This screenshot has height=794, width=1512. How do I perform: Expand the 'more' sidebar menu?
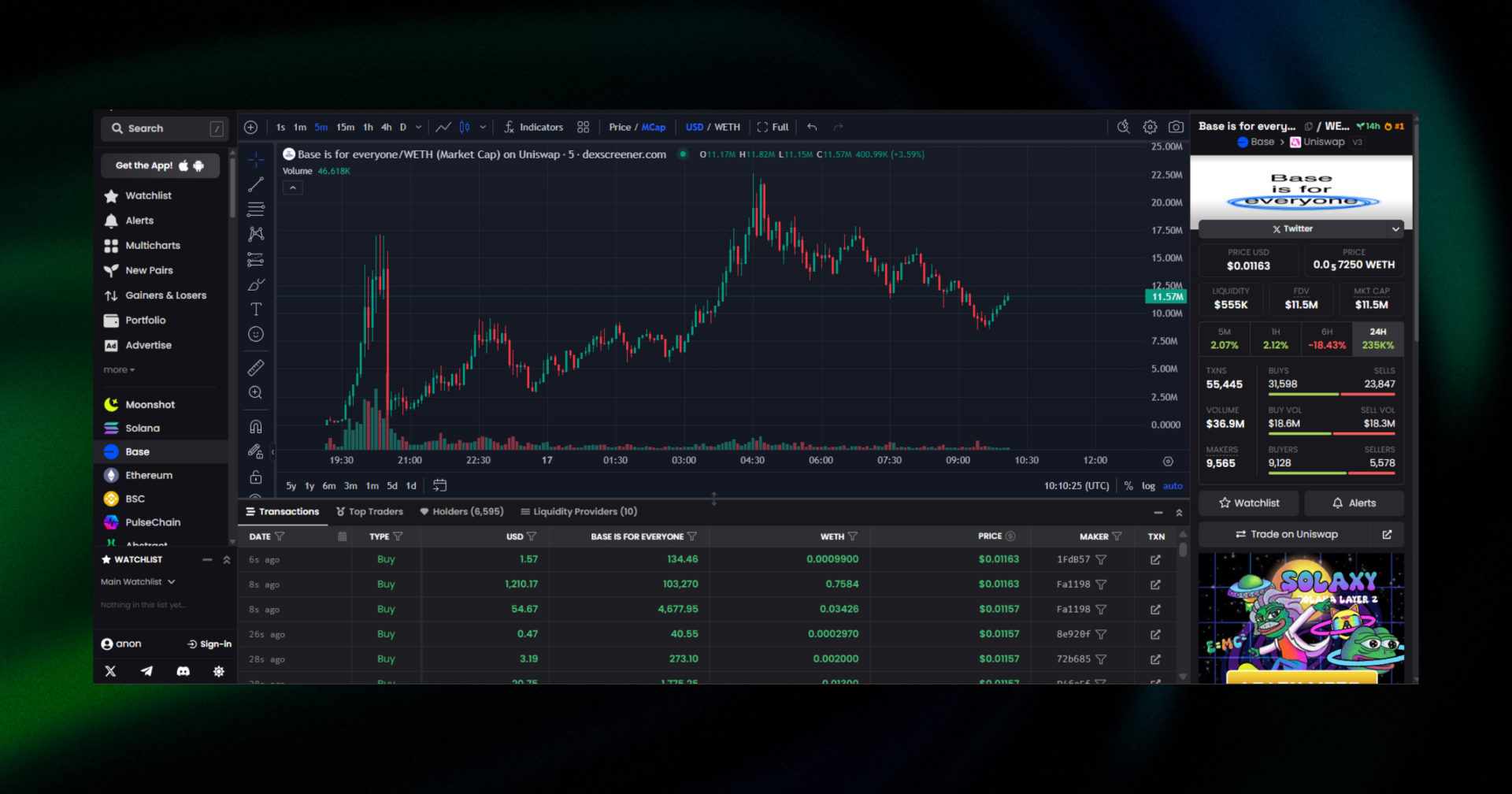(x=119, y=370)
